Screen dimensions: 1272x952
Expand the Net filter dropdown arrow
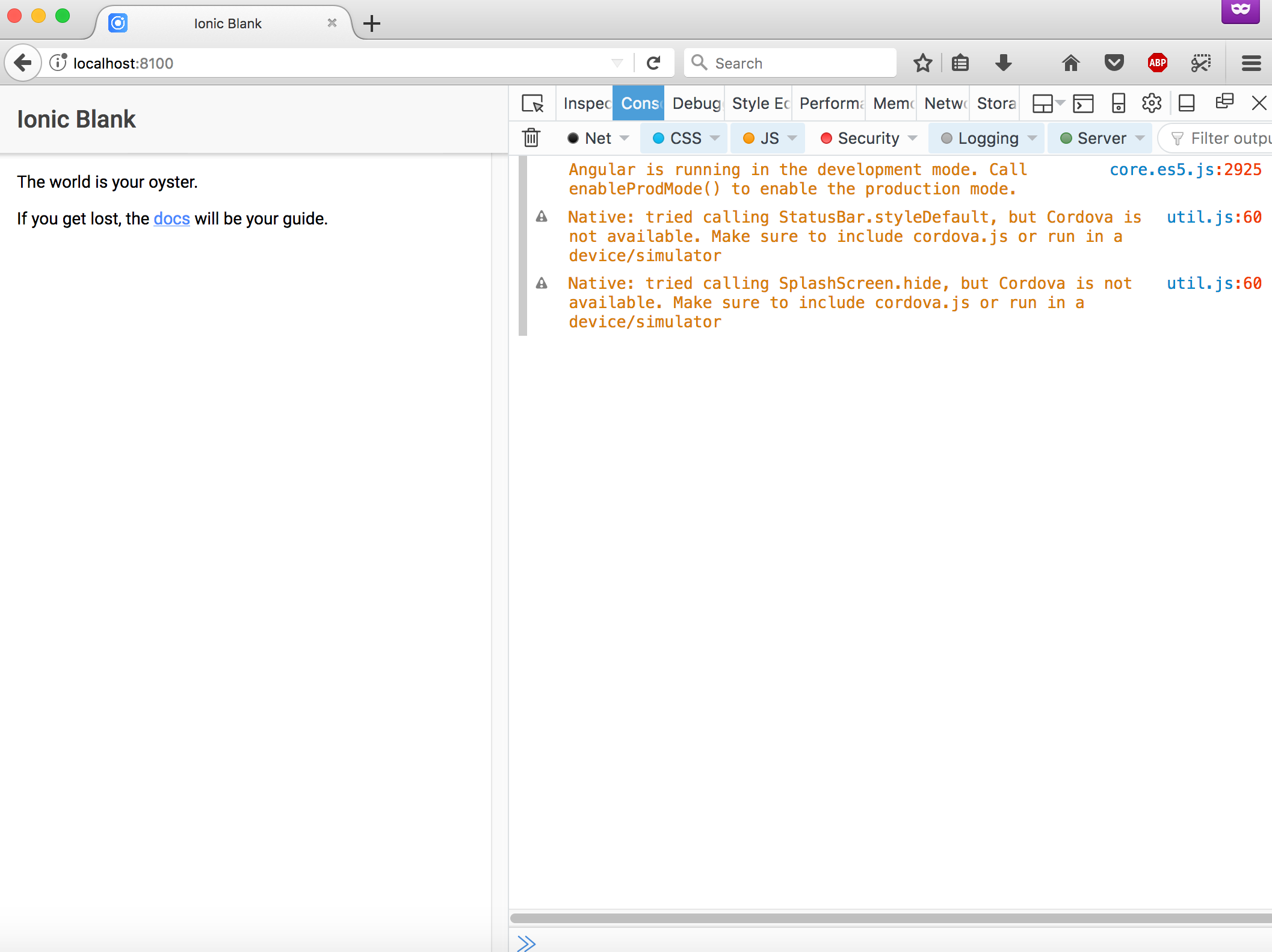pyautogui.click(x=625, y=138)
